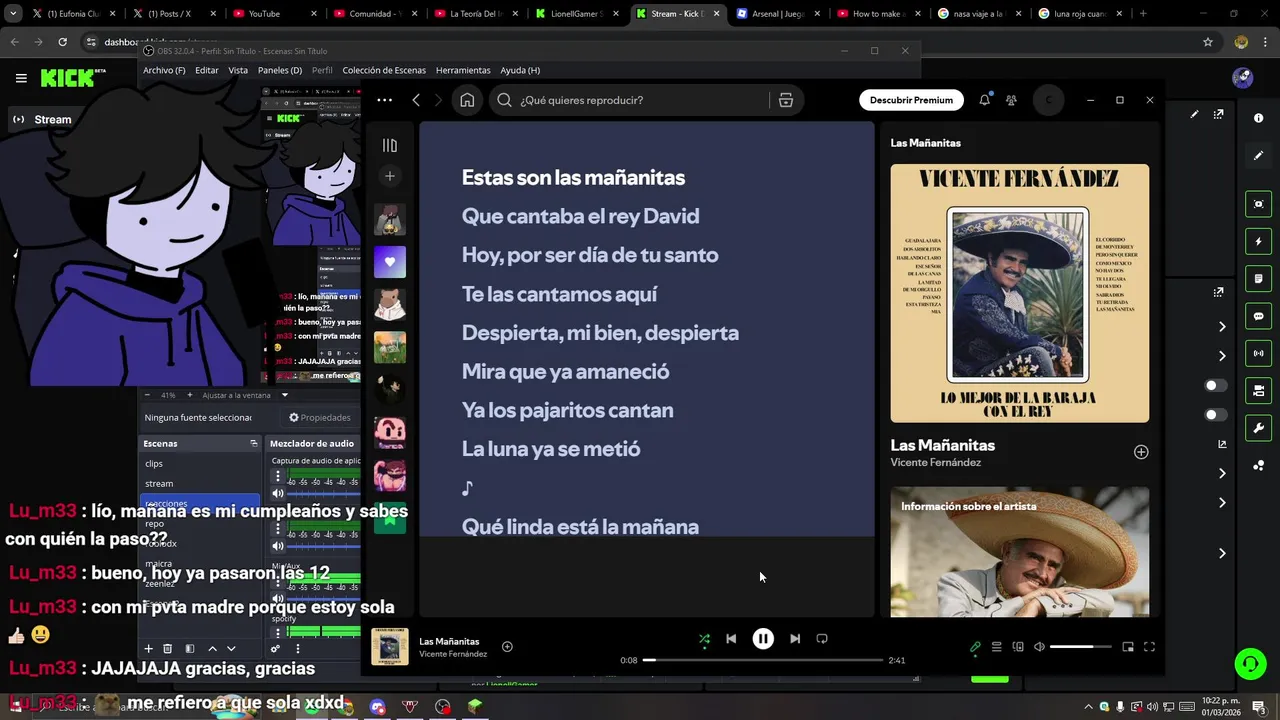The image size is (1280, 720).
Task: Open the OBS Herramientas menu
Action: tap(463, 70)
